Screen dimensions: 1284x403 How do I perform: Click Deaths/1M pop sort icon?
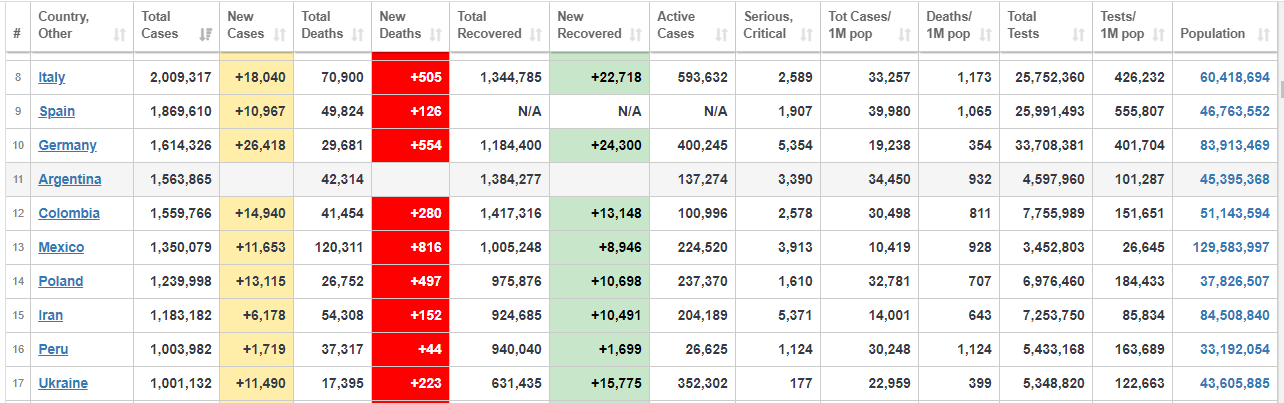pos(984,35)
